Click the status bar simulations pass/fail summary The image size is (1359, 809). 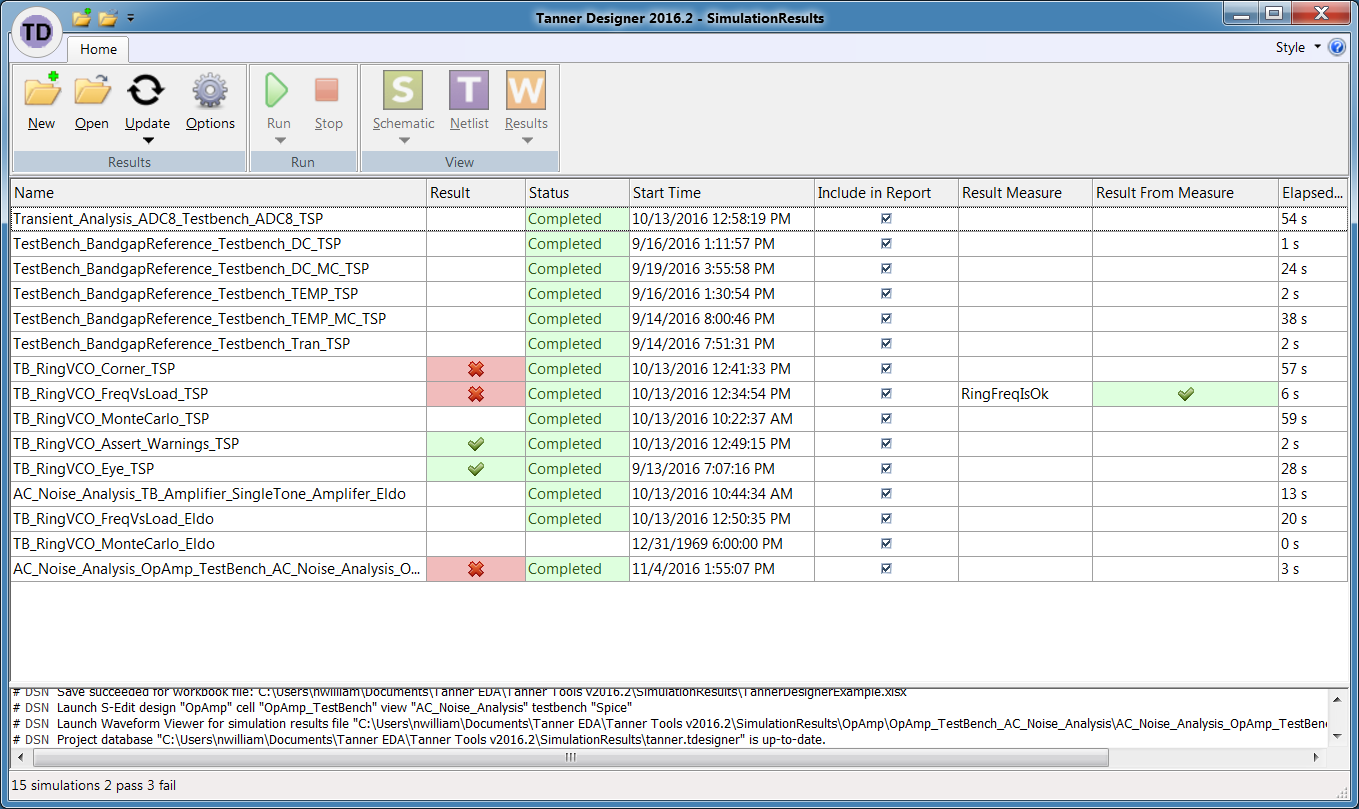tap(93, 785)
